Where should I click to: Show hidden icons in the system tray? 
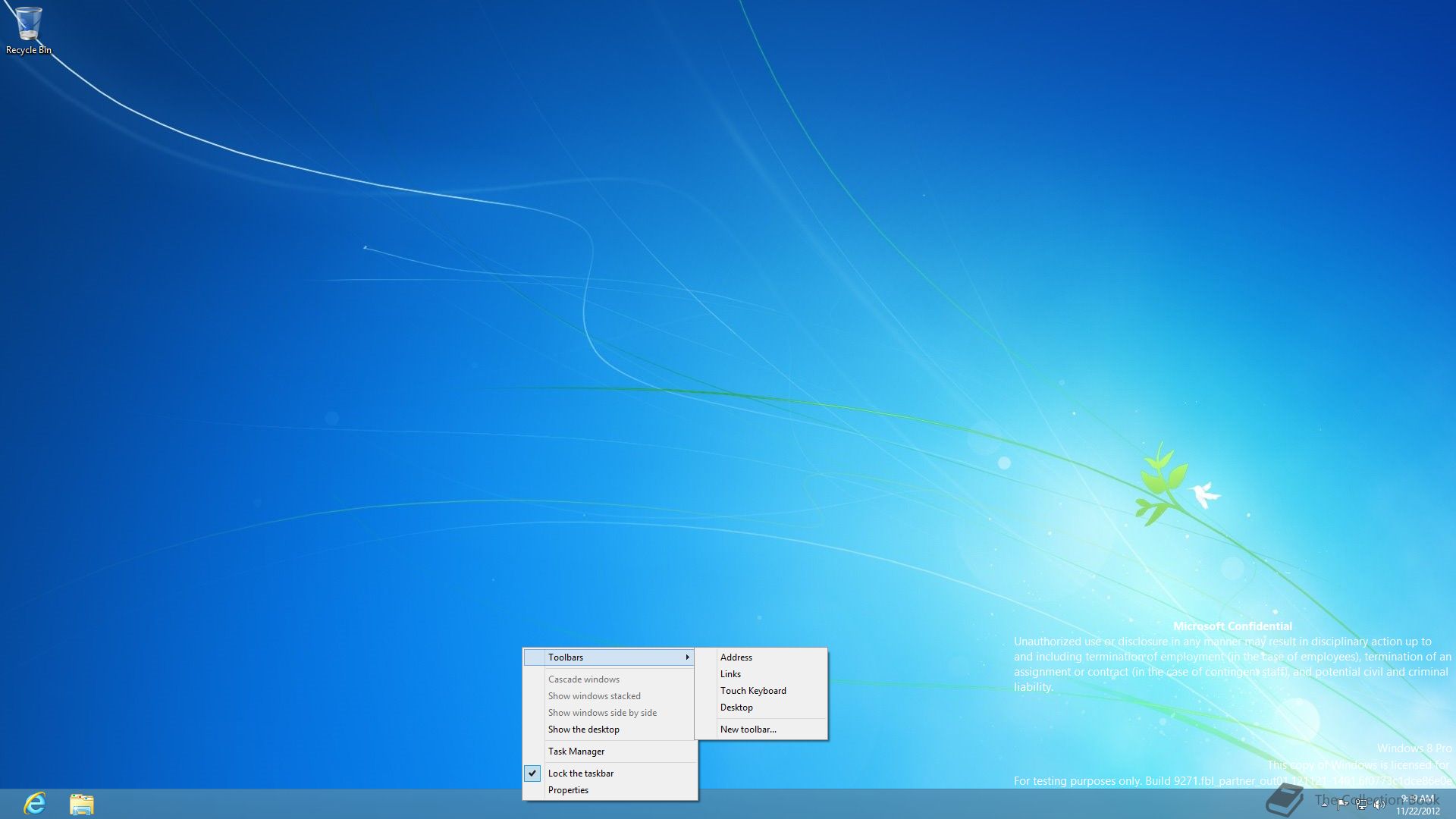[1324, 805]
